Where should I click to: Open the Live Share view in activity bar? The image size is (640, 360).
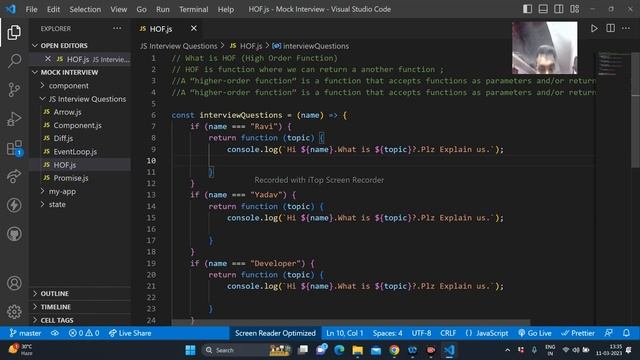point(14,176)
